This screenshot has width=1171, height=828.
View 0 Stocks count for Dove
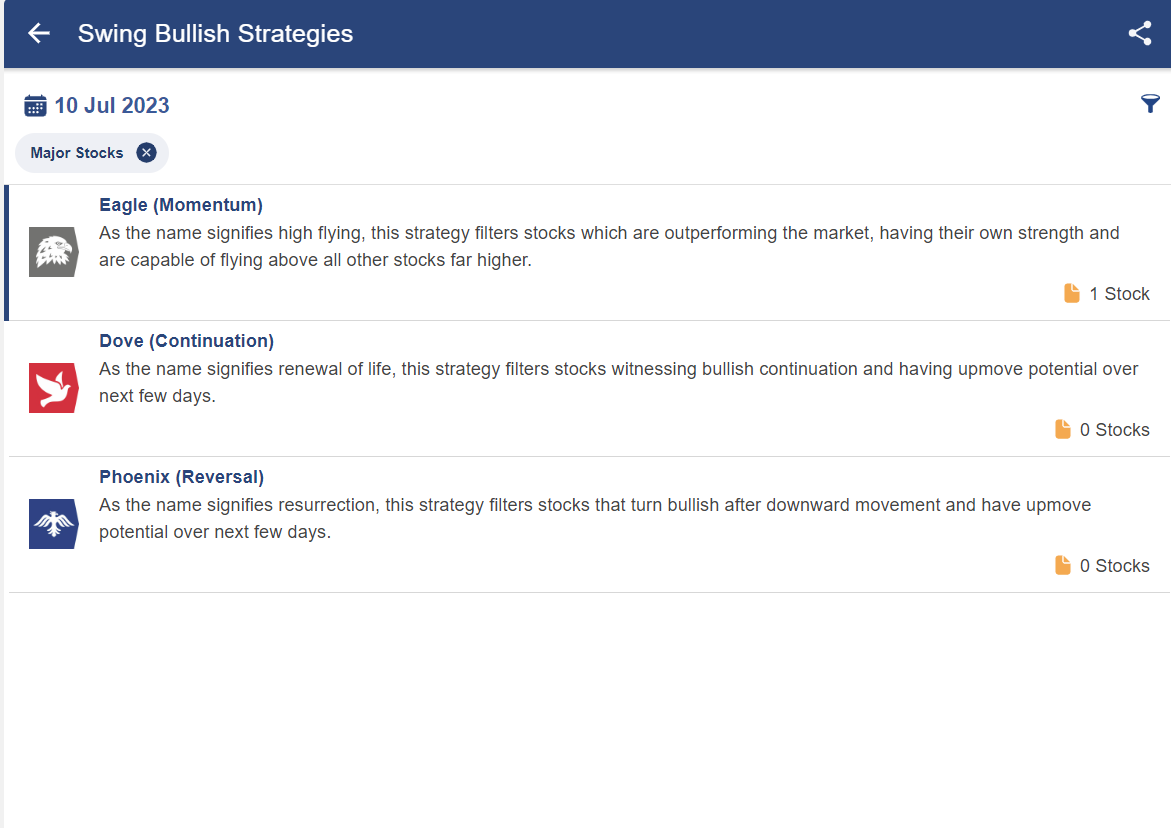click(1114, 429)
